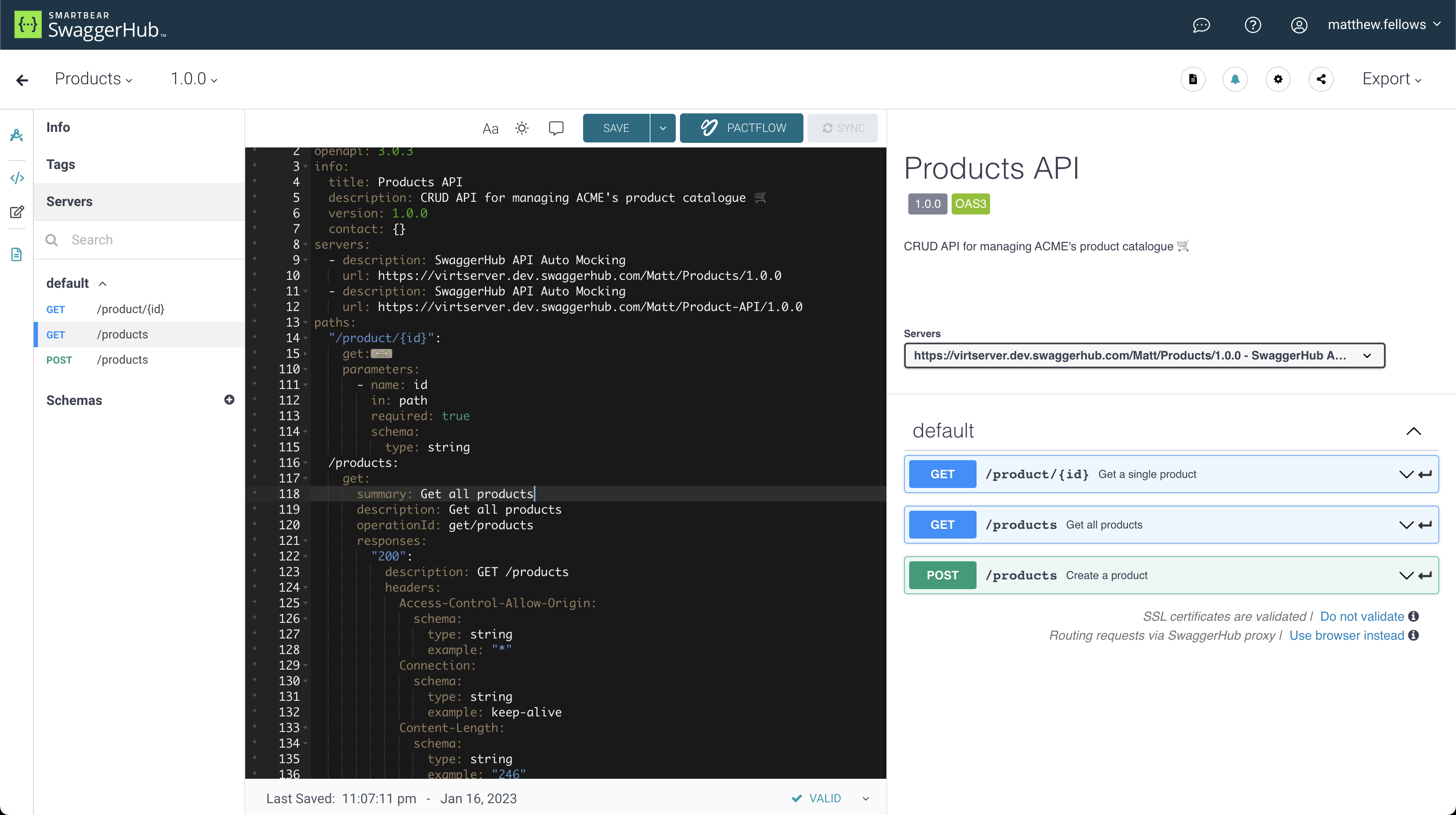Select Servers in the left navigation
This screenshot has width=1456, height=815.
[70, 201]
